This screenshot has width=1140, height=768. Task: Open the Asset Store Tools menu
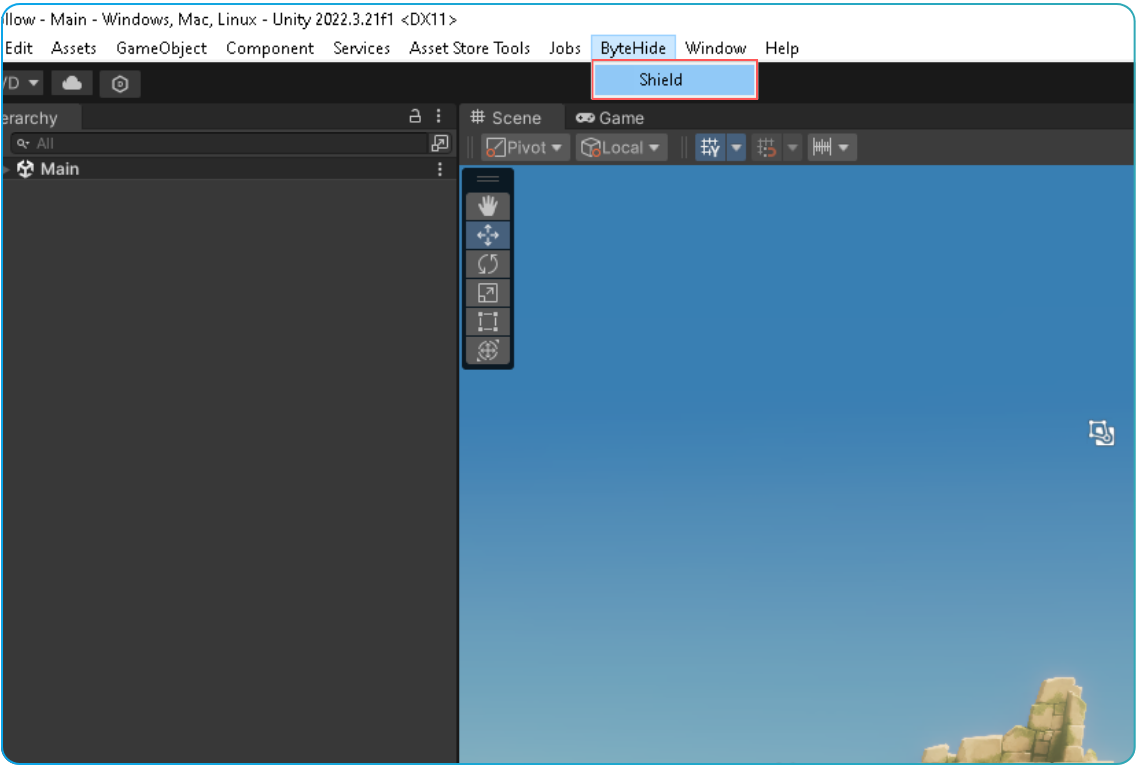[469, 48]
